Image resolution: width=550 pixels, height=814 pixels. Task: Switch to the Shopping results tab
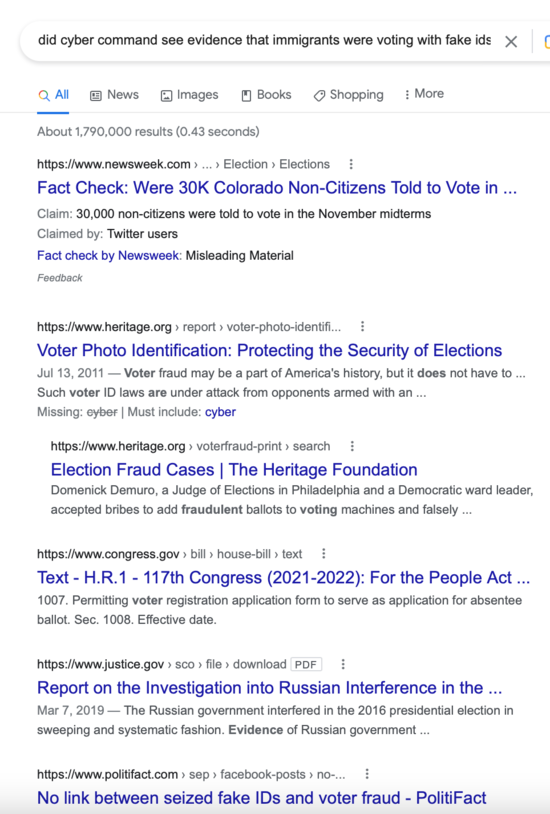[348, 95]
